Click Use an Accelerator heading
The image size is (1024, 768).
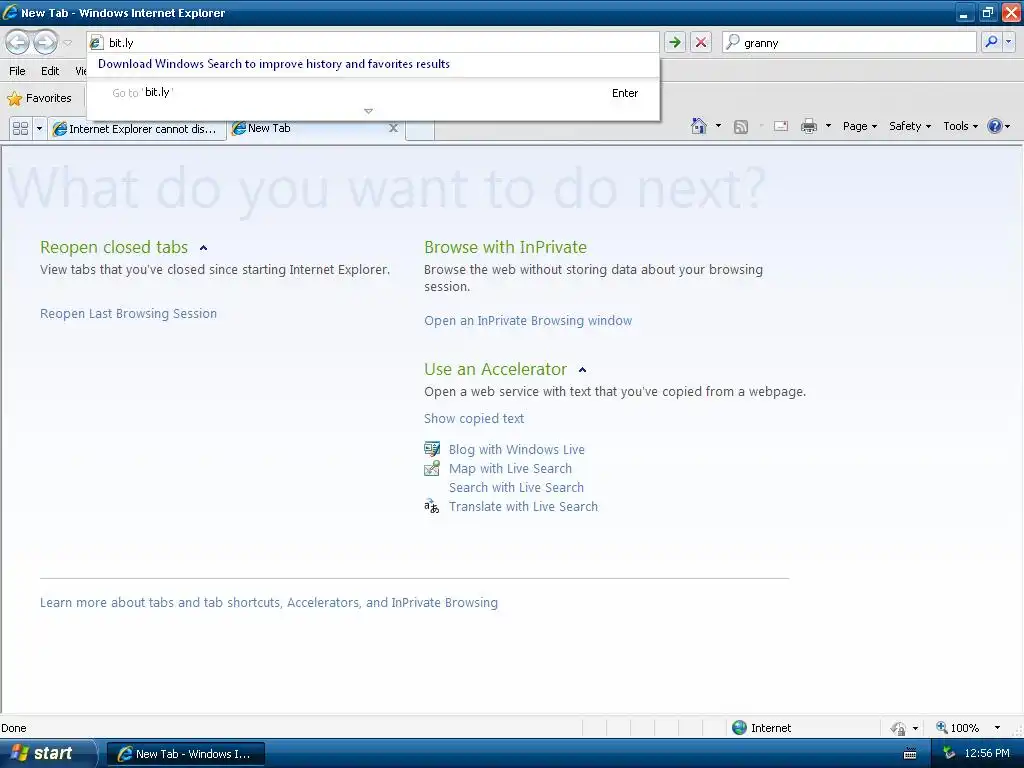(495, 369)
